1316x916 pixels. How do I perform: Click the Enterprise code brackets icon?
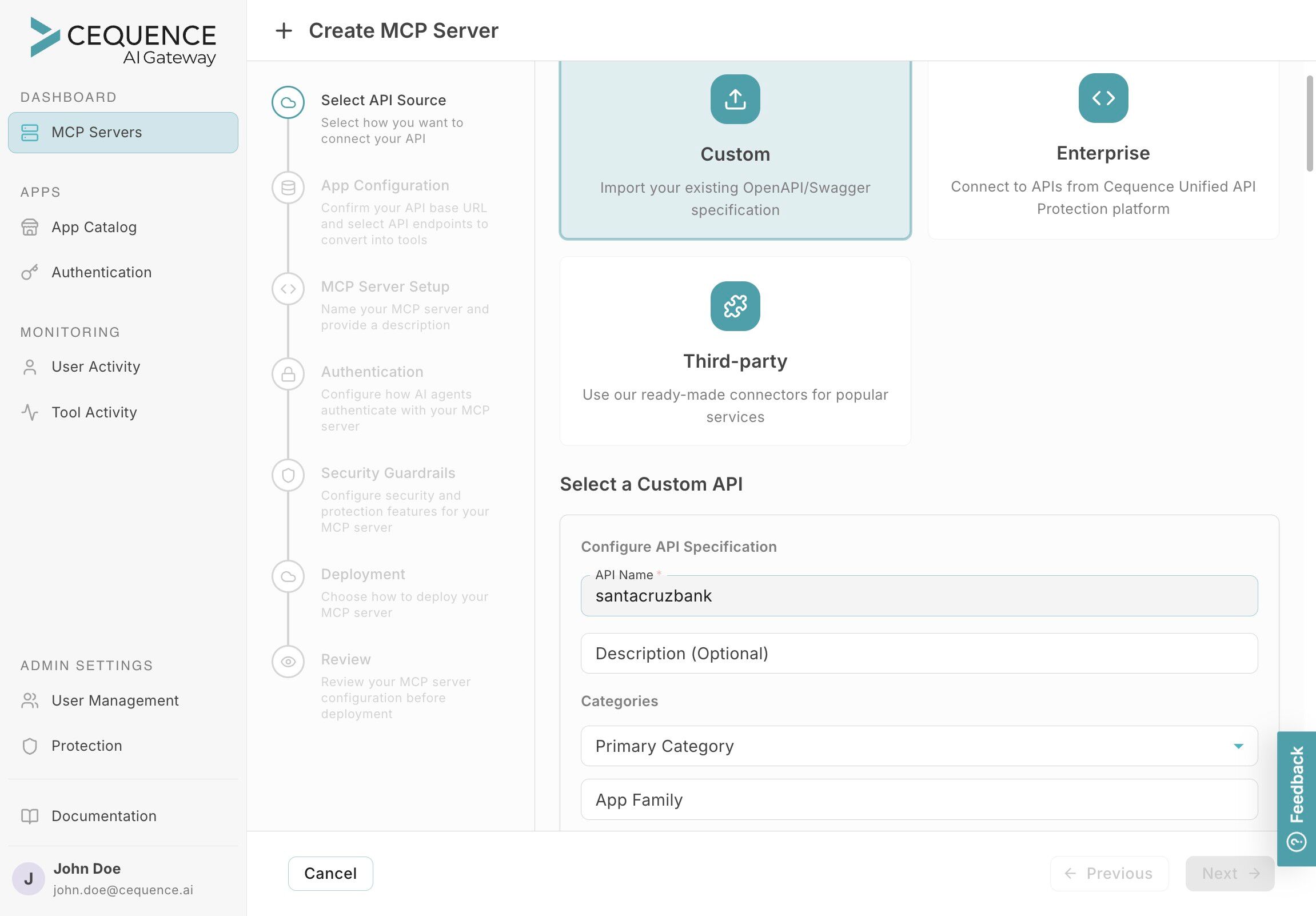pyautogui.click(x=1103, y=98)
